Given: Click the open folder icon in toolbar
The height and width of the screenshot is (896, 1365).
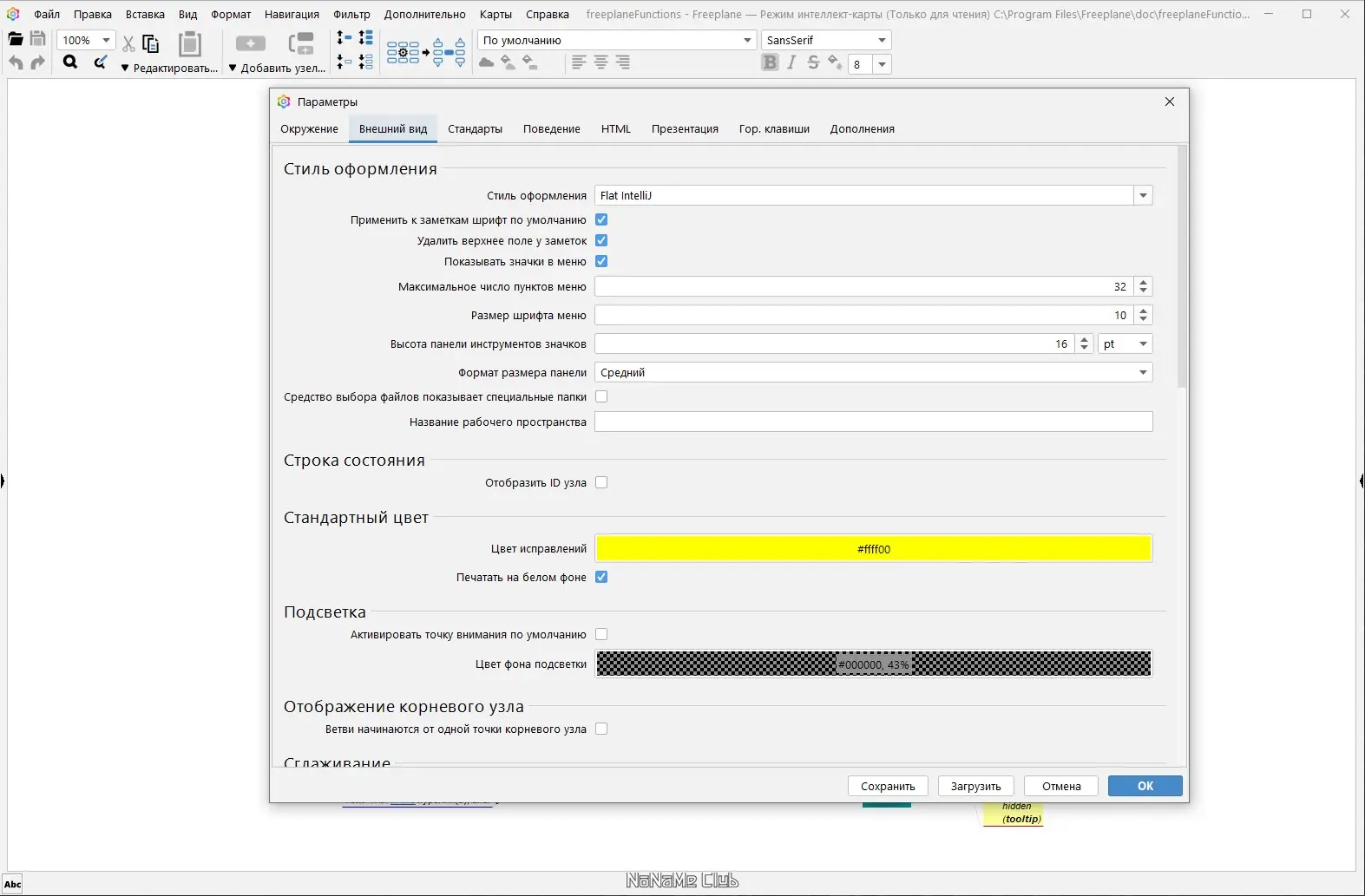Looking at the screenshot, I should pyautogui.click(x=16, y=39).
